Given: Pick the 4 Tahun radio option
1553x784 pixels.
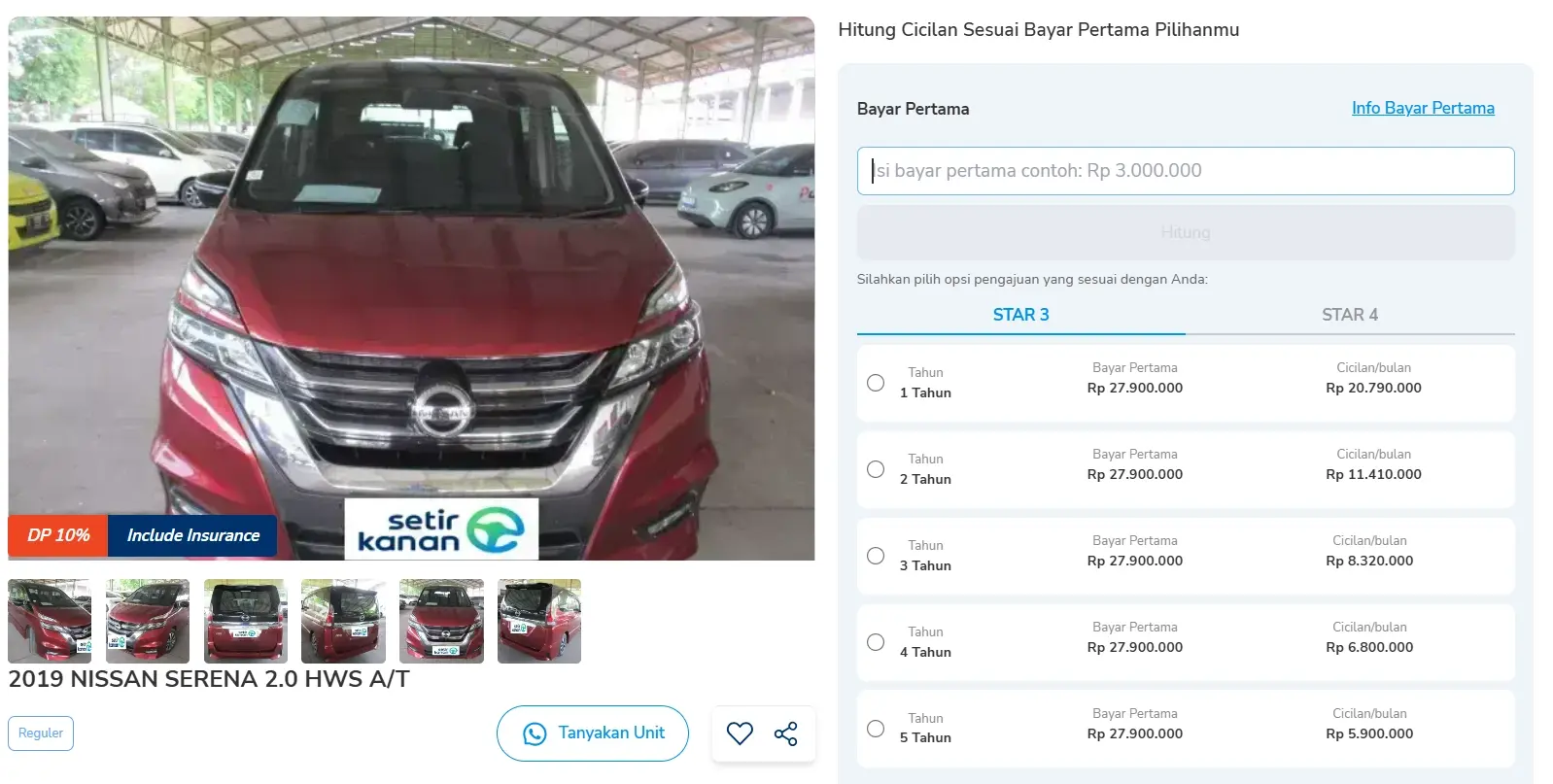Looking at the screenshot, I should click(876, 642).
